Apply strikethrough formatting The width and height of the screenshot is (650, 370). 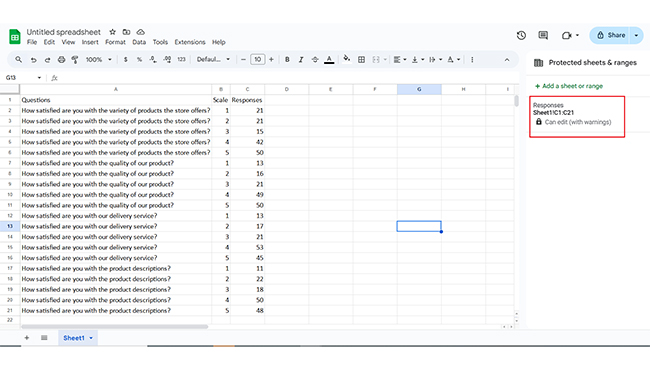coord(315,60)
